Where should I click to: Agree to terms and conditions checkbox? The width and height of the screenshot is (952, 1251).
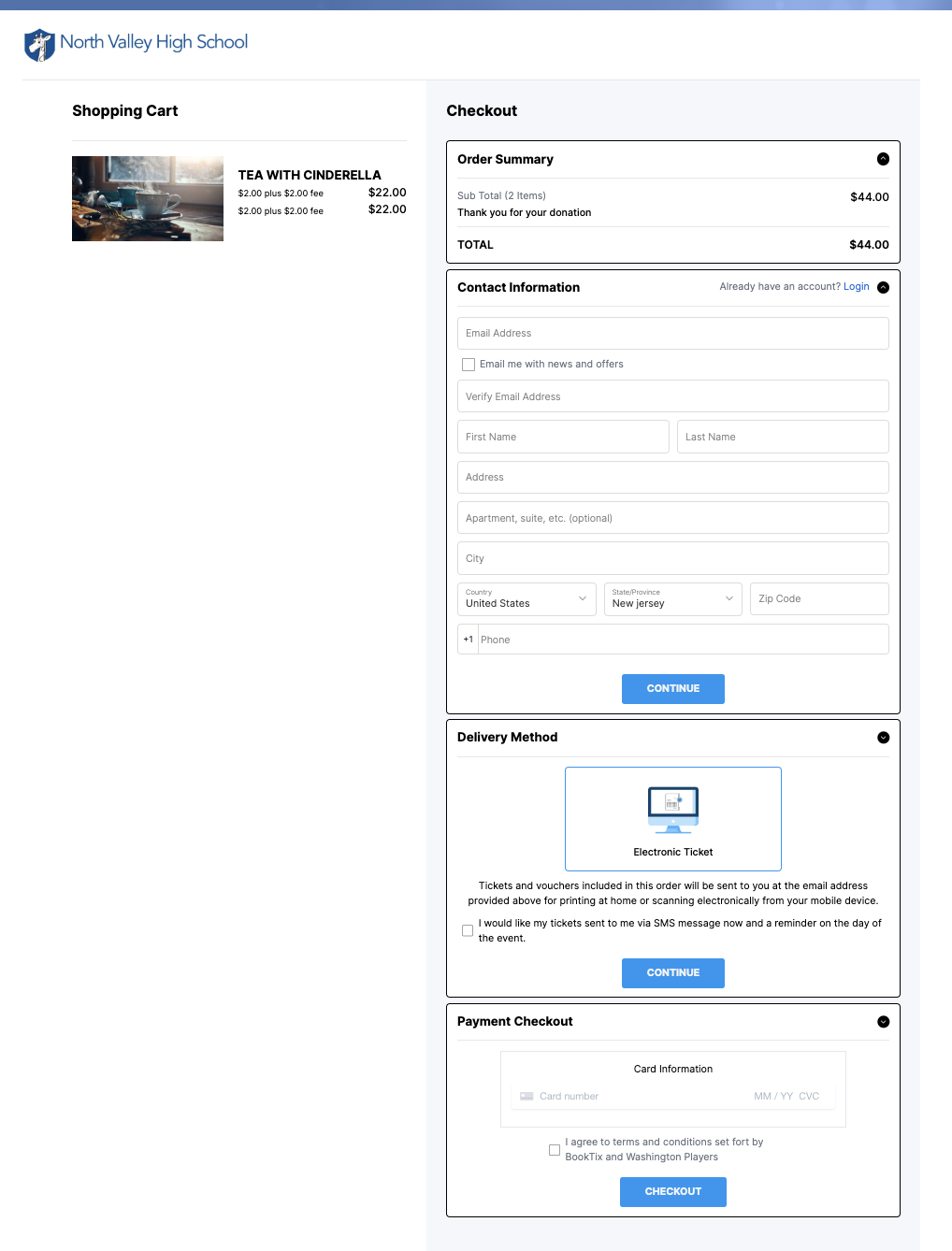click(555, 1150)
